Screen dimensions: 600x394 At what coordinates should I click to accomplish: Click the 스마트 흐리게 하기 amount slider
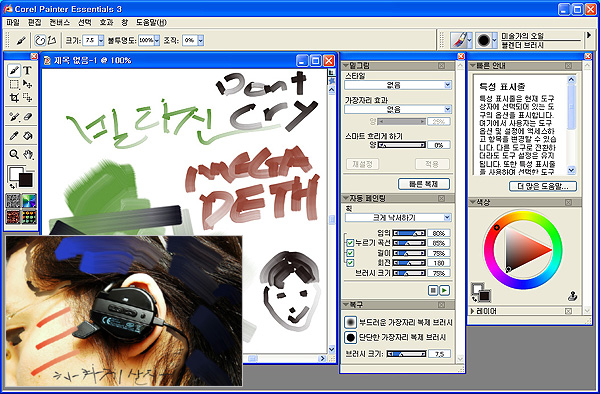coord(401,145)
